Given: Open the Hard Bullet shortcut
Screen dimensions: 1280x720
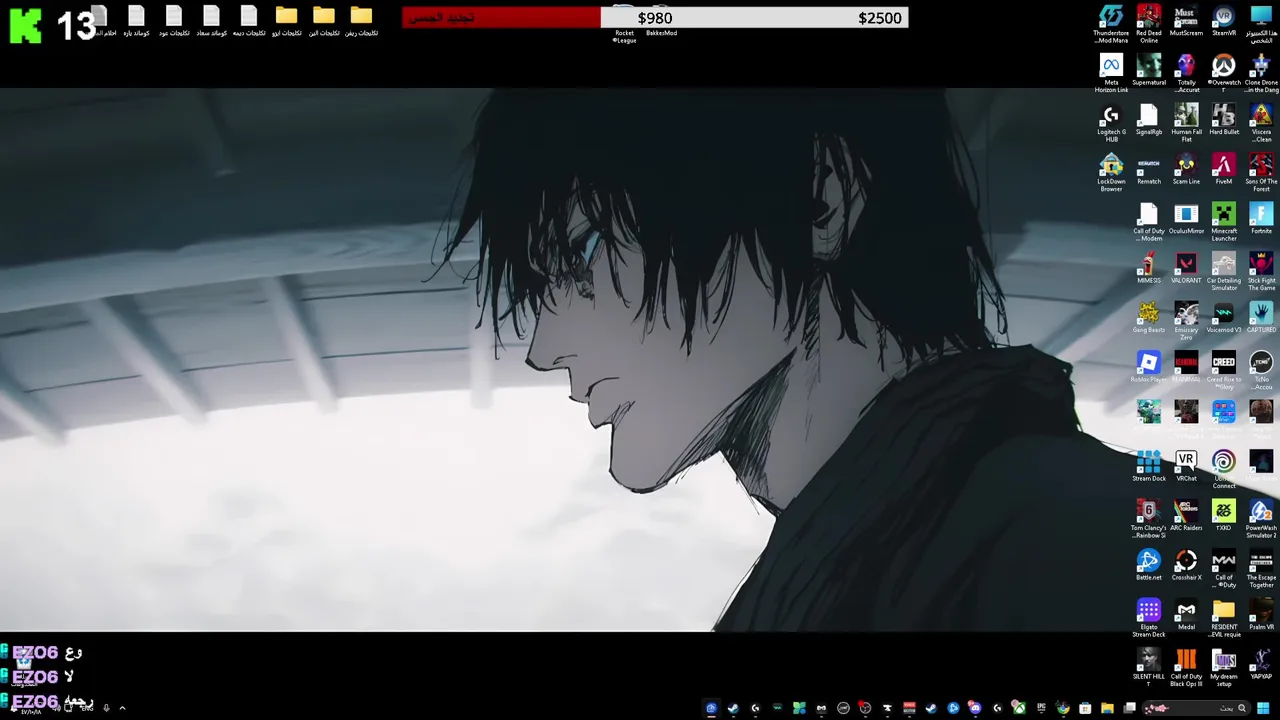Looking at the screenshot, I should point(1224,120).
